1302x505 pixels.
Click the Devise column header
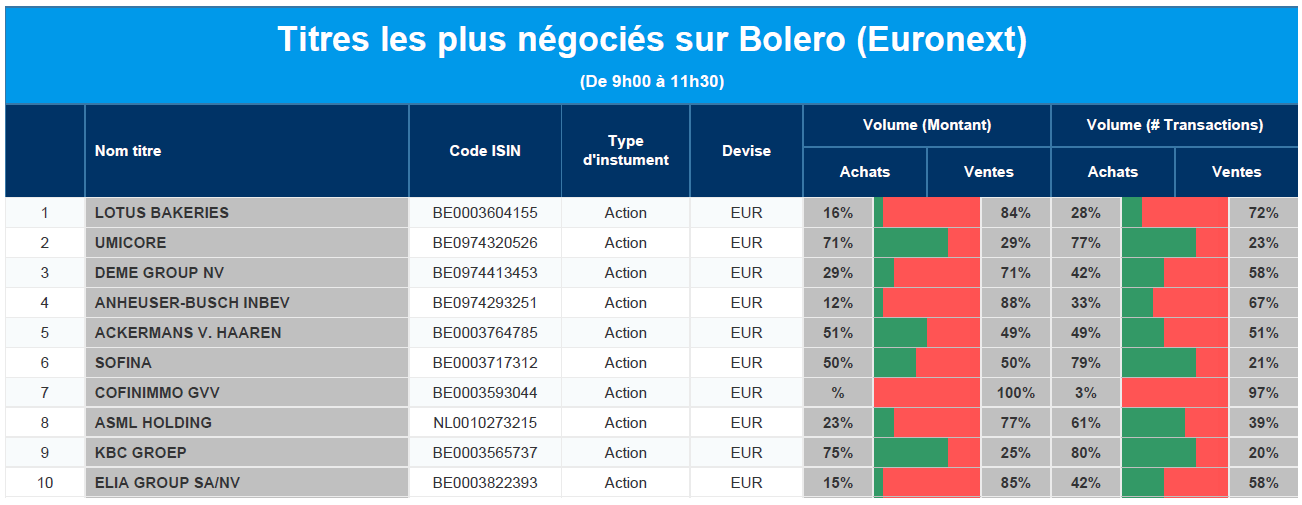(x=746, y=151)
